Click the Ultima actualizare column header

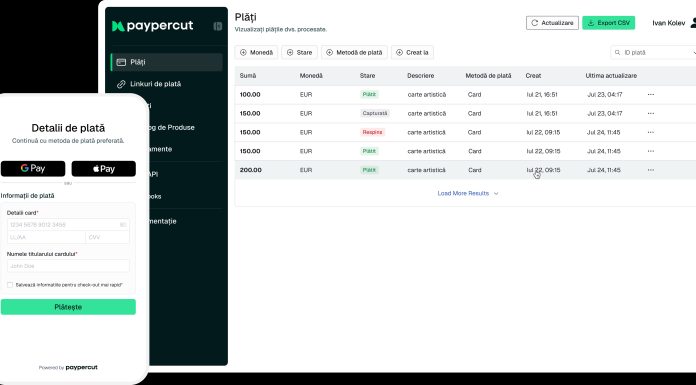(611, 76)
